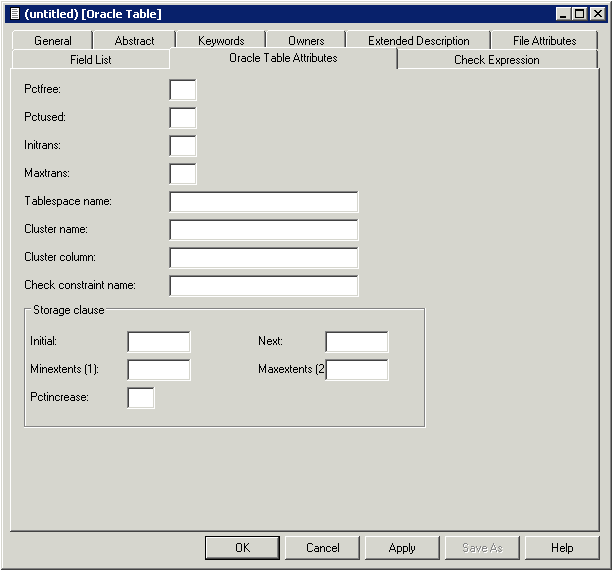This screenshot has height=571, width=613.
Task: Open the Keywords tab
Action: [221, 41]
